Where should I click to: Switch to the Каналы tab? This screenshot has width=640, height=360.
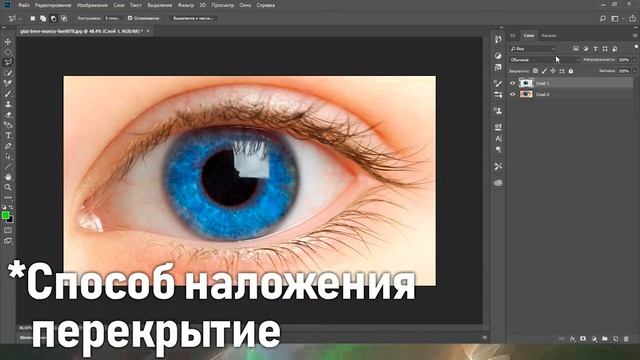coord(549,36)
